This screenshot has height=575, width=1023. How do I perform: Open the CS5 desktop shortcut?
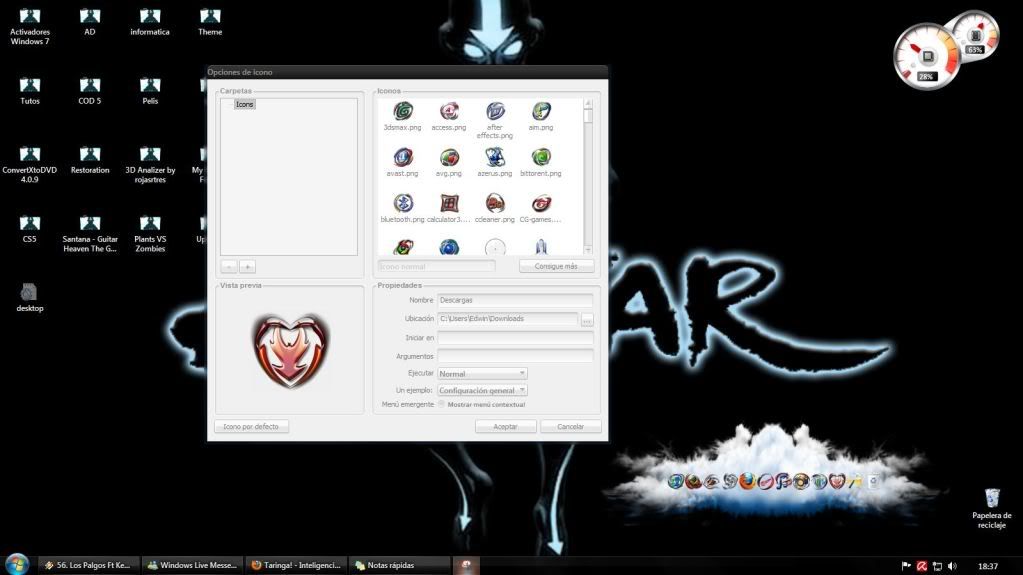[x=29, y=230]
